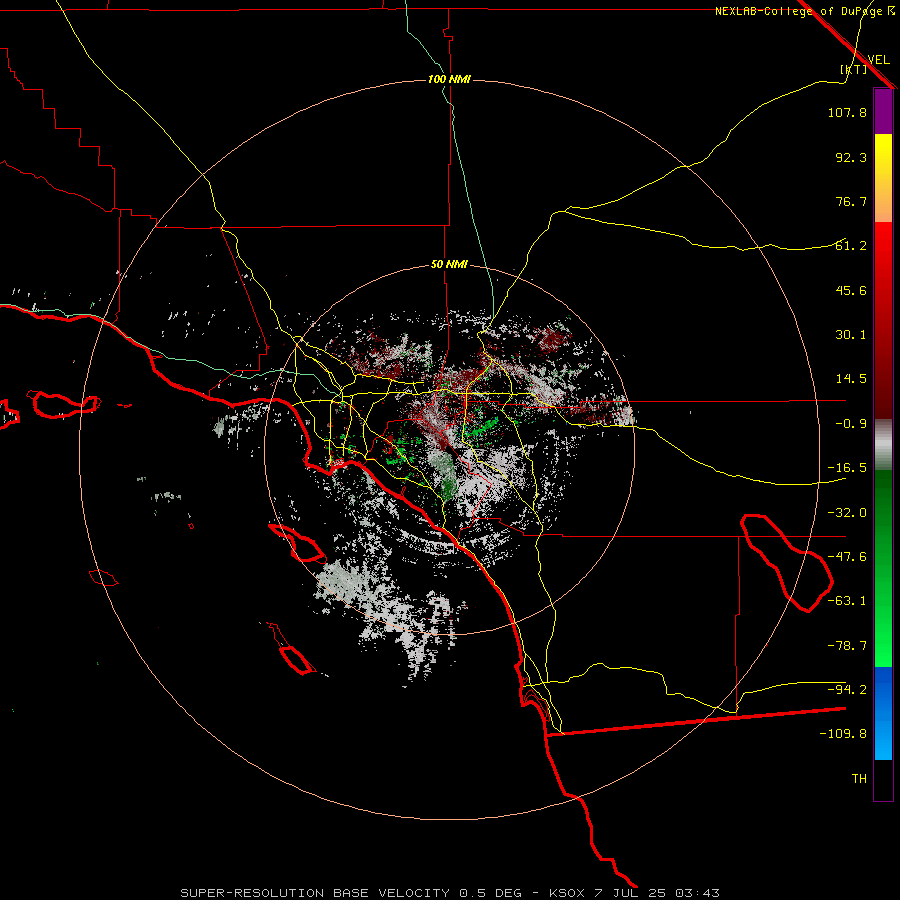Click the -16.5 scale value
The image size is (900, 900).
click(x=847, y=468)
